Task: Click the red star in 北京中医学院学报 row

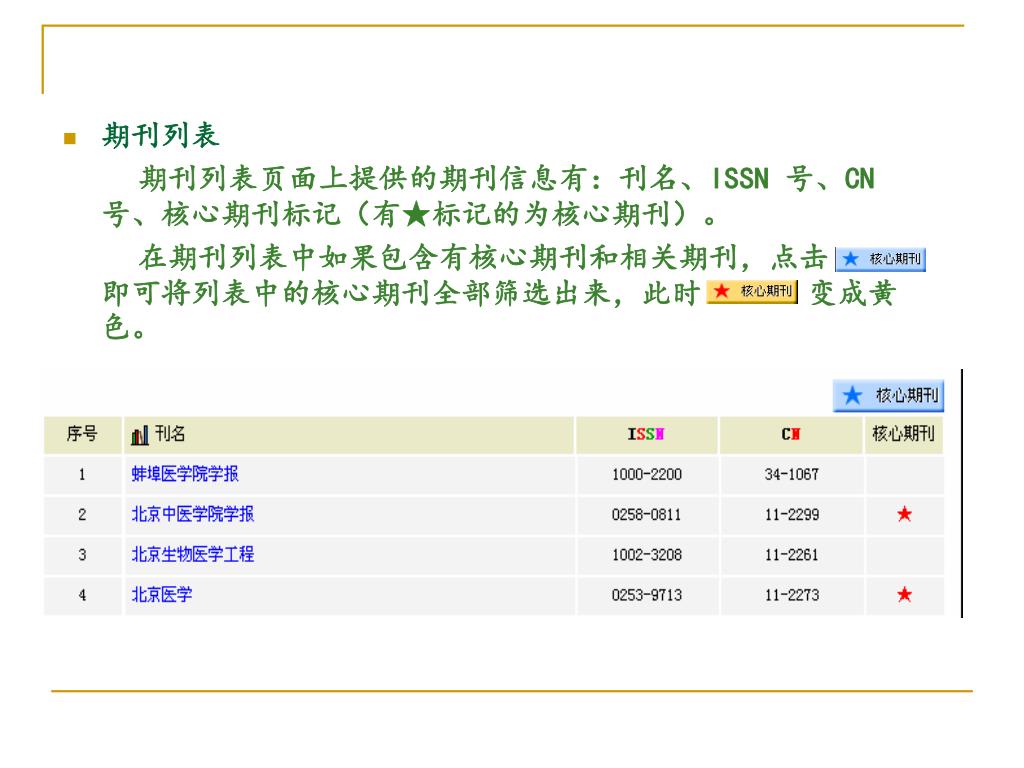Action: pyautogui.click(x=904, y=514)
